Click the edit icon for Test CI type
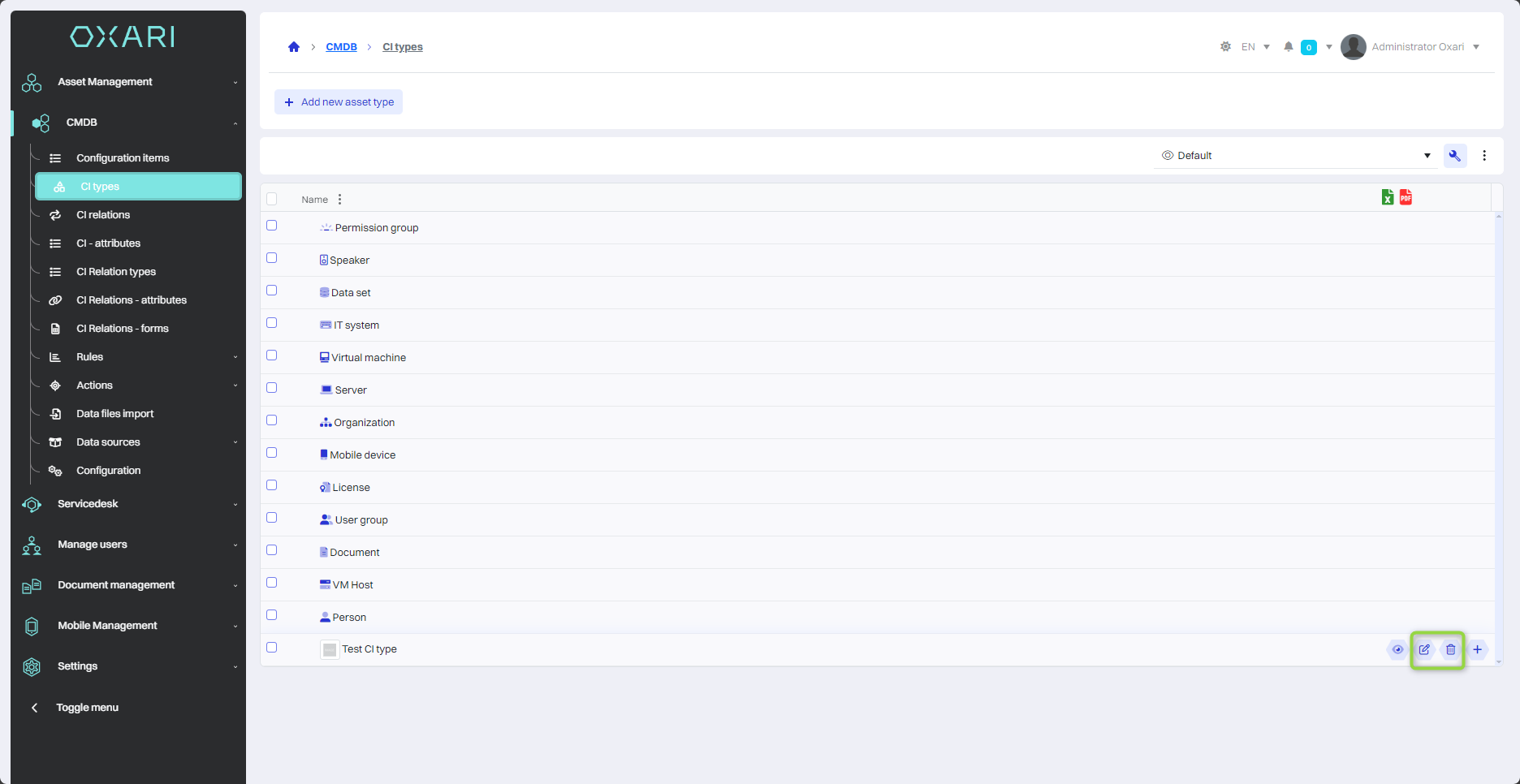Screen dimensions: 1520x784 1424,649
